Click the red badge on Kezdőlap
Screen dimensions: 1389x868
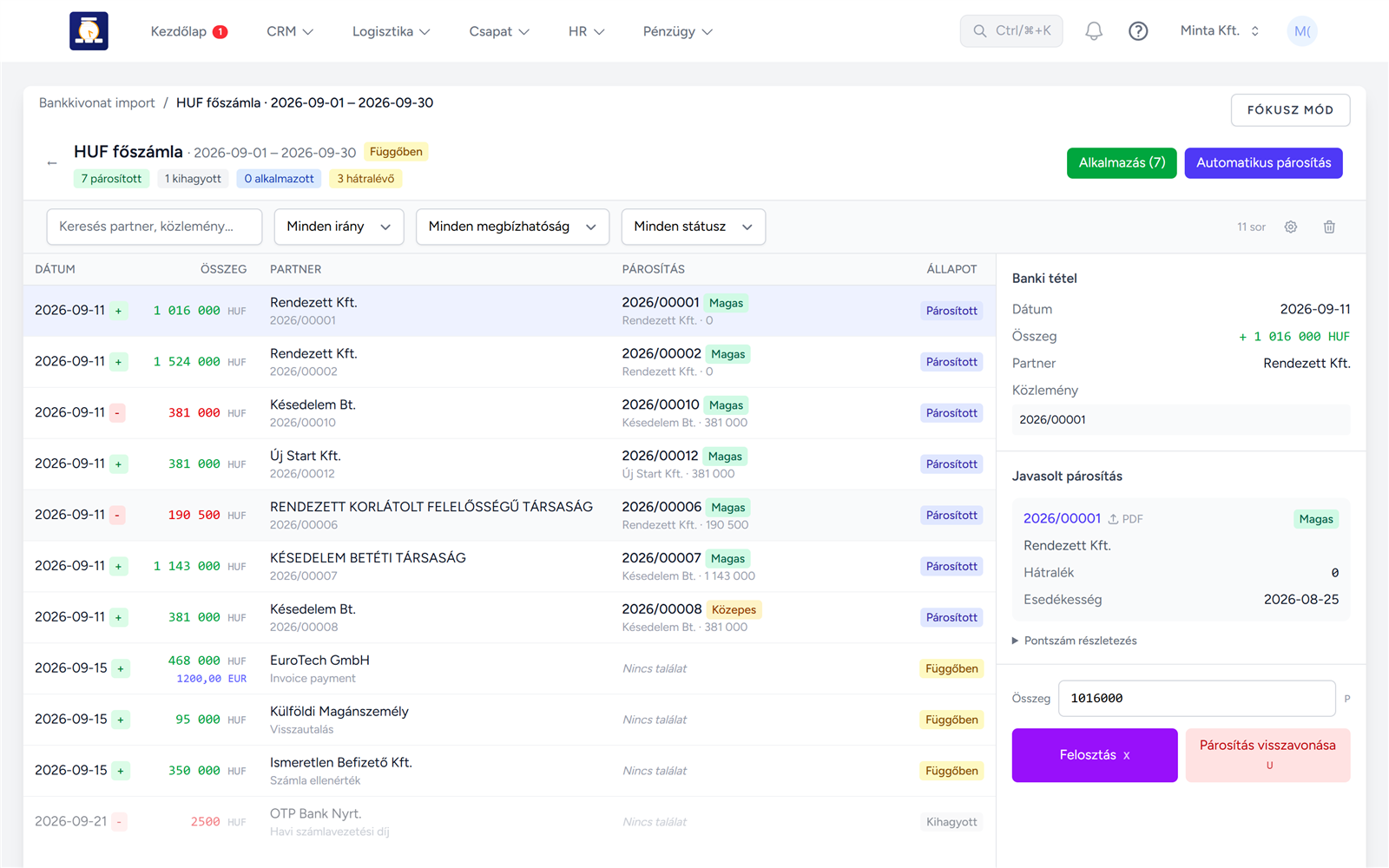(221, 32)
